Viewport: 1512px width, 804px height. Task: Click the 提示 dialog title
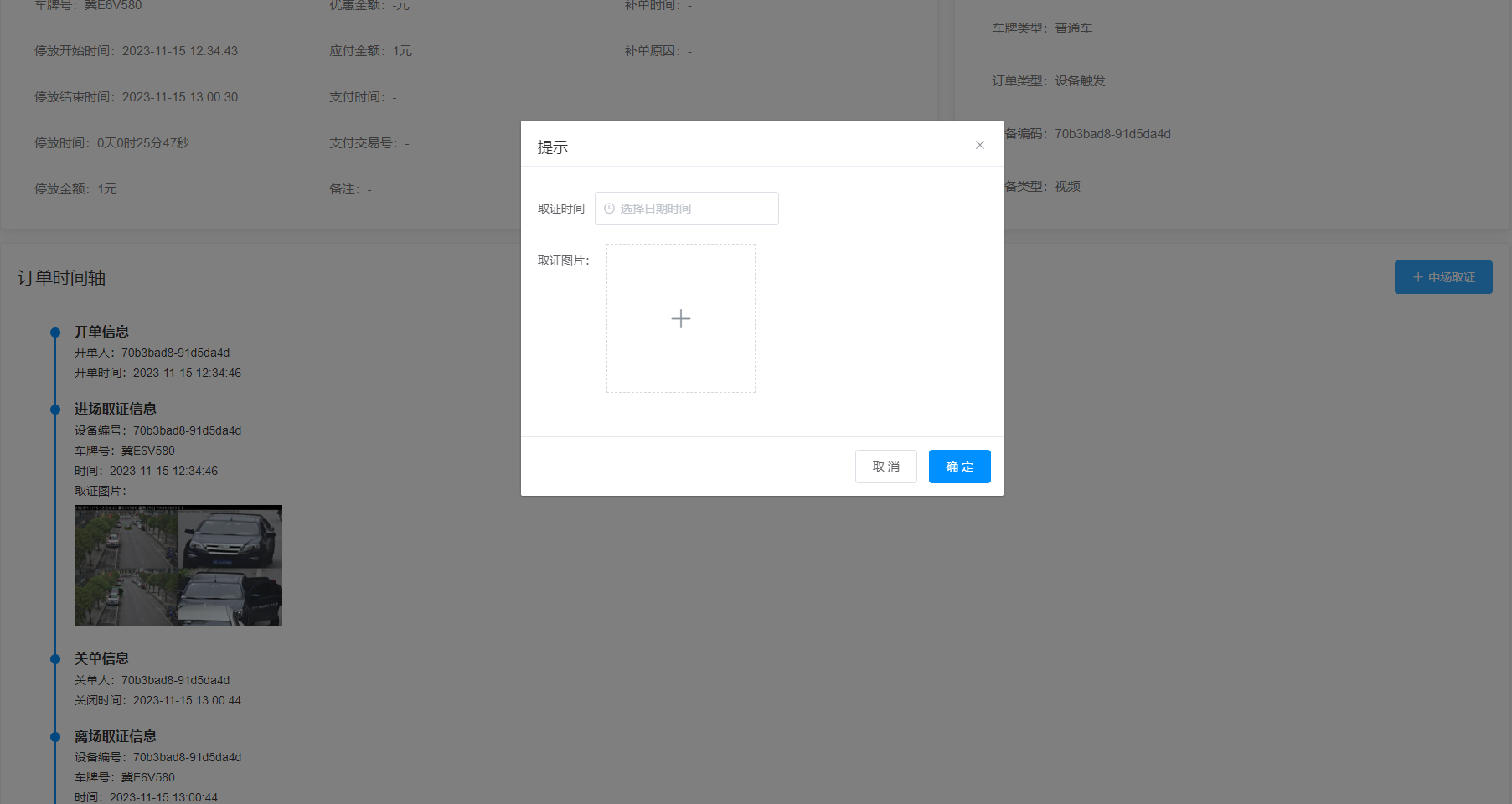553,147
